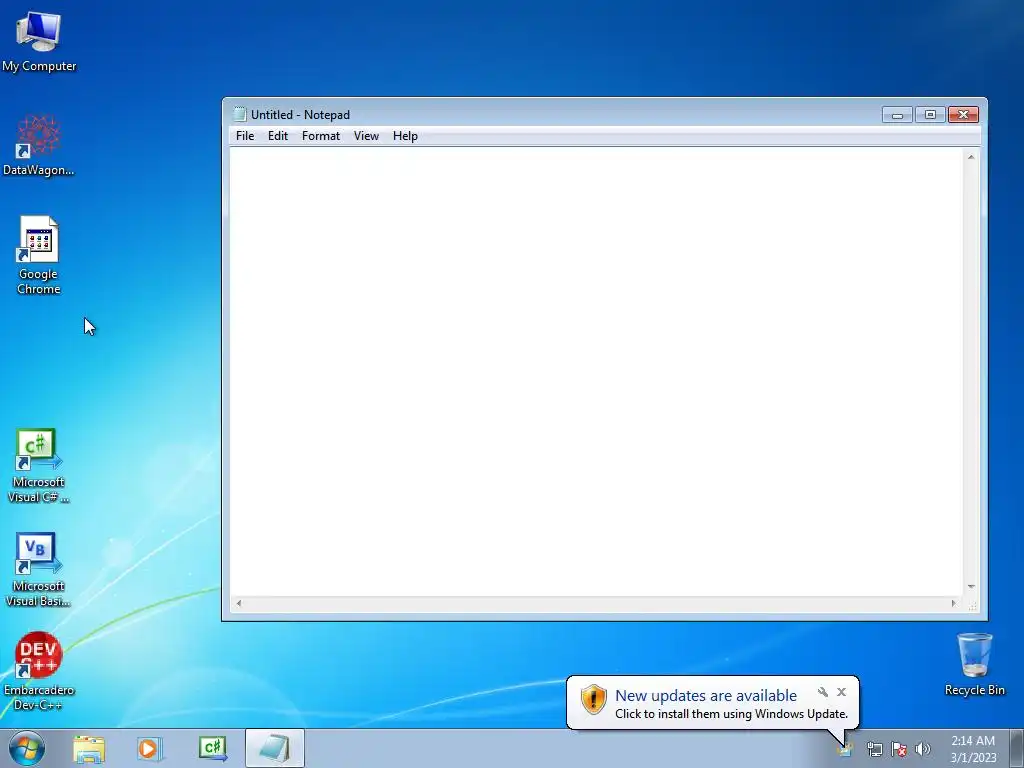Click the horizontal scrollbar right arrow in Notepad
This screenshot has width=1024, height=768.
(x=954, y=603)
